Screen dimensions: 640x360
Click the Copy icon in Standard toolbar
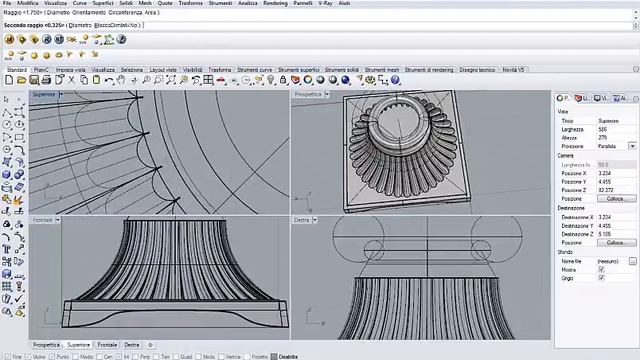(84, 80)
